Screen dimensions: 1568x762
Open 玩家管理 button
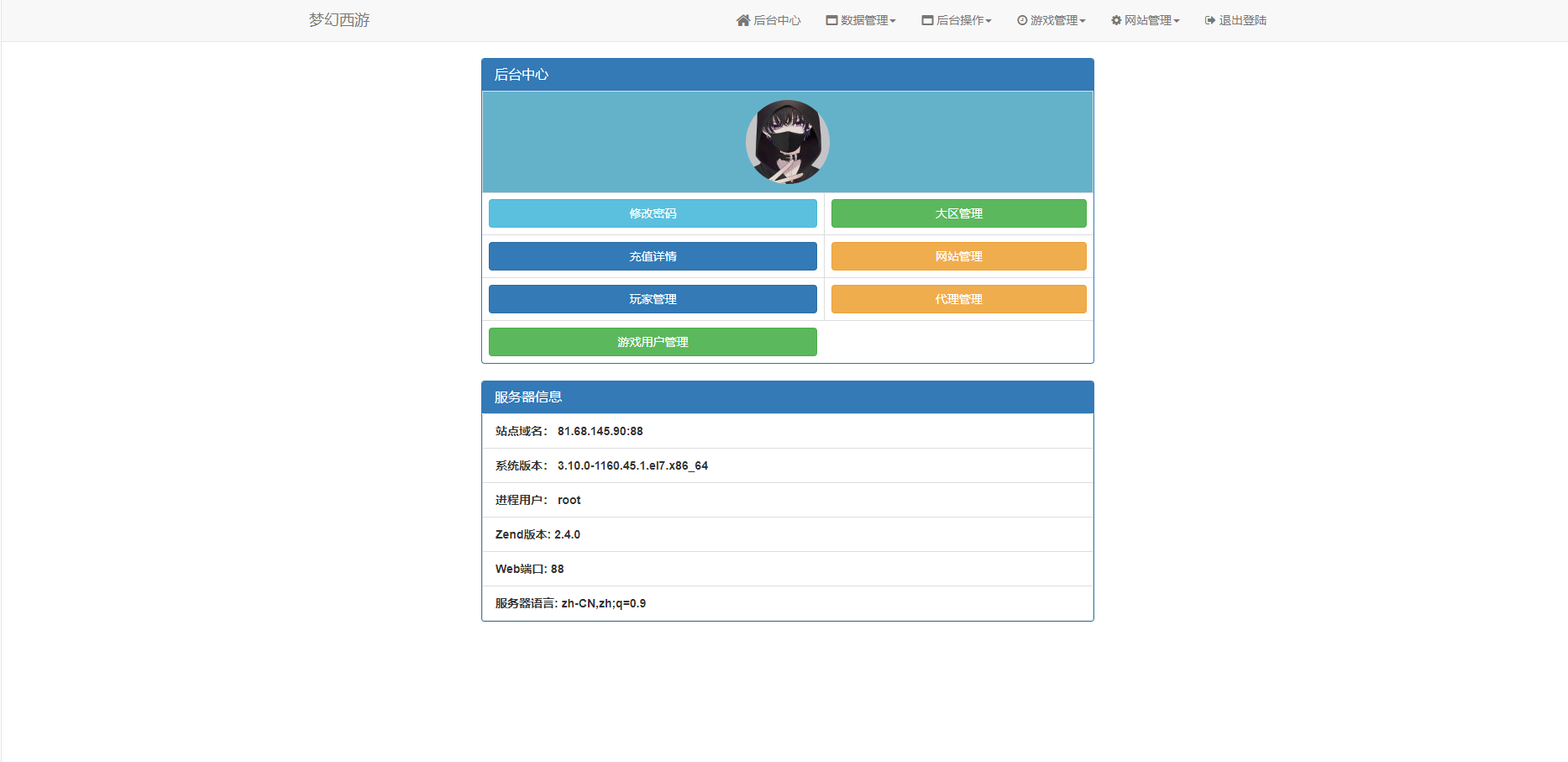(653, 299)
